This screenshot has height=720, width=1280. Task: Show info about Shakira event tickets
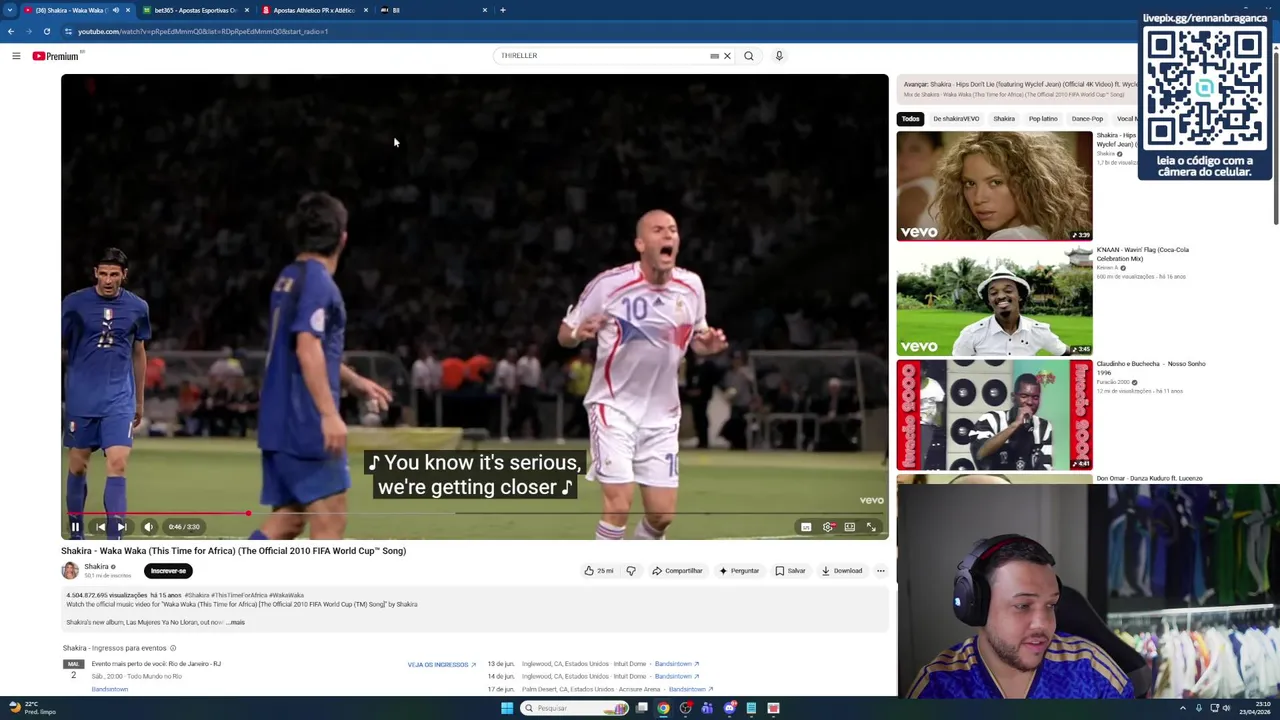pos(173,648)
